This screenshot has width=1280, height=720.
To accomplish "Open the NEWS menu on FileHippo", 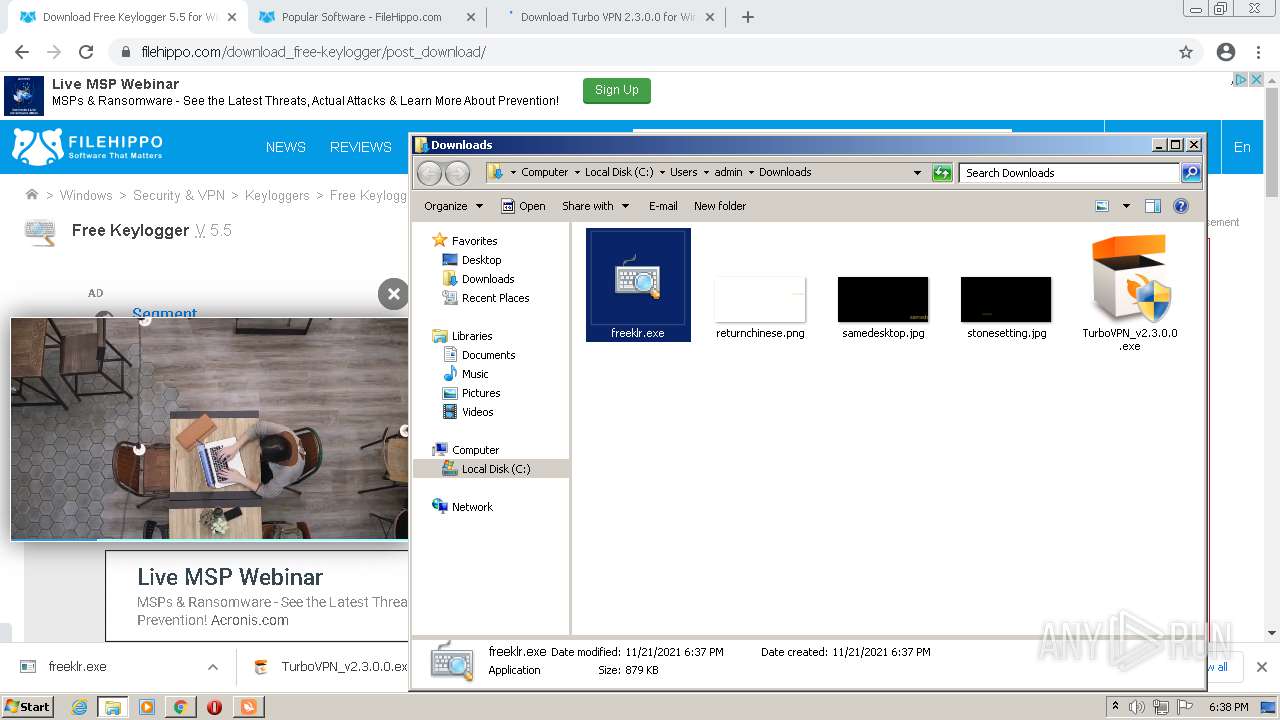I will pos(286,147).
